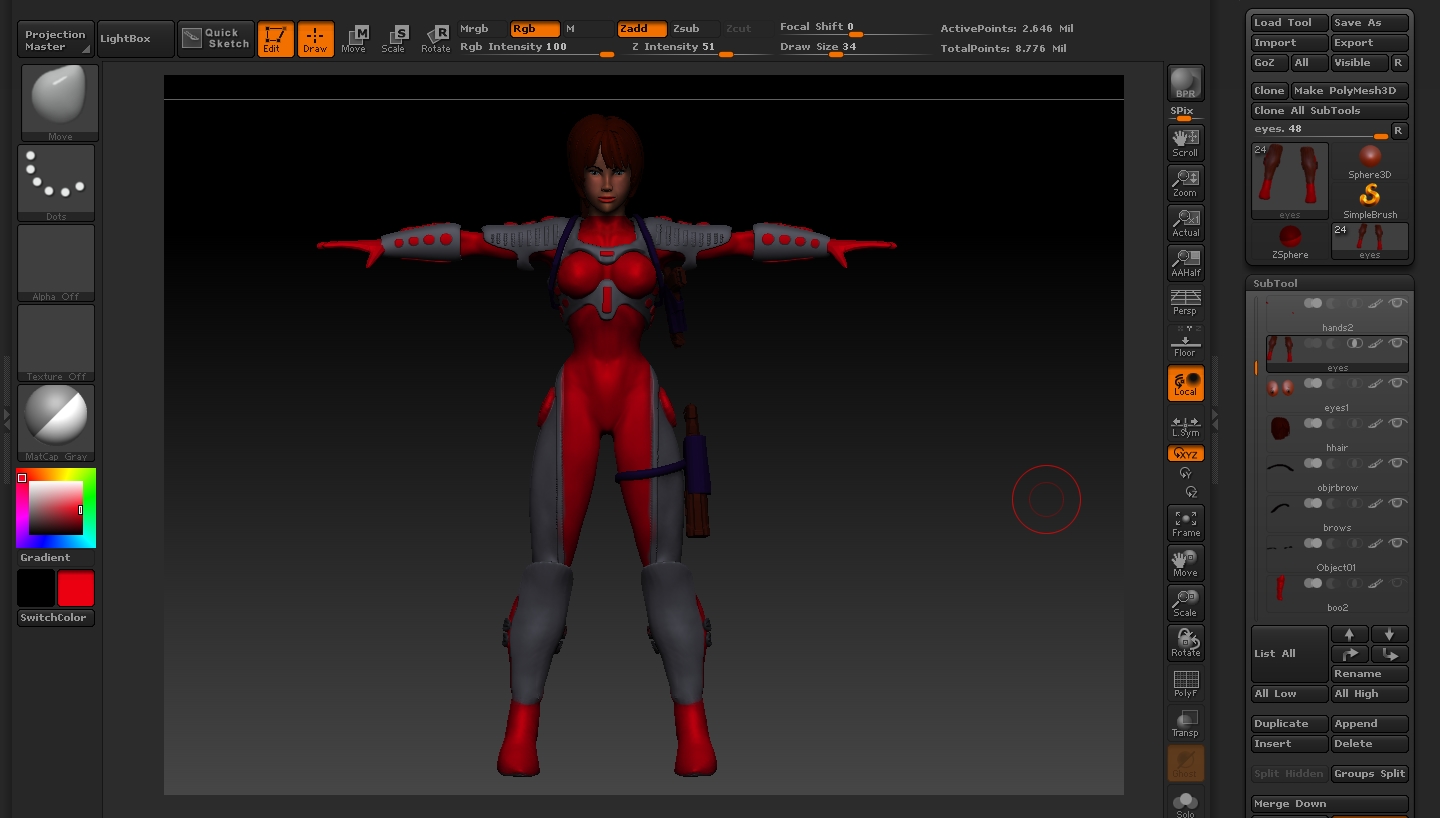Toggle Ghost transparency mode
Image resolution: width=1440 pixels, height=818 pixels.
(1185, 763)
